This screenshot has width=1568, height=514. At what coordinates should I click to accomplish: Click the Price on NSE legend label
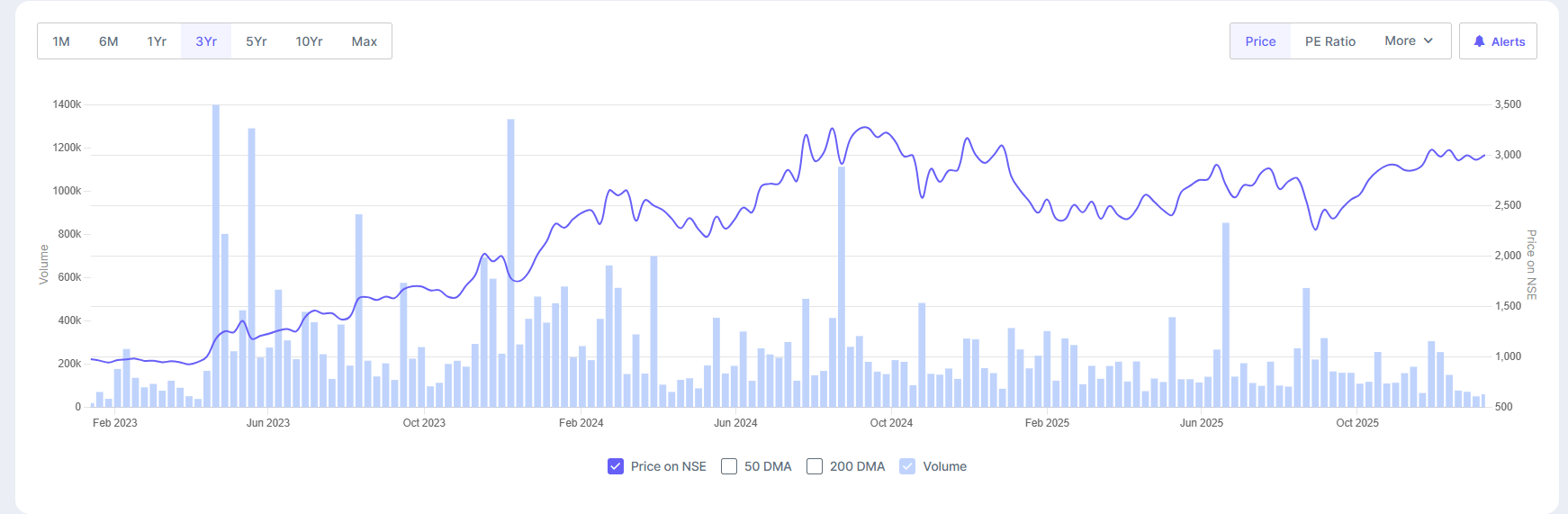click(x=668, y=466)
